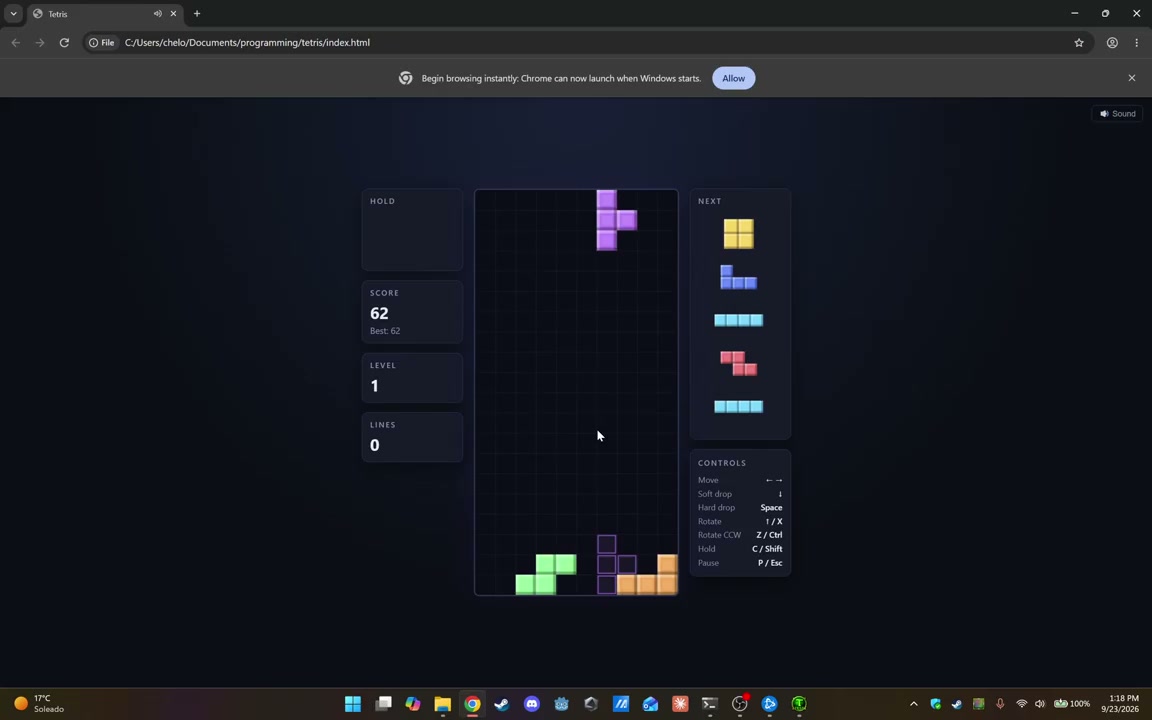This screenshot has width=1152, height=720.
Task: Click the HOLD panel label
Action: 382,201
